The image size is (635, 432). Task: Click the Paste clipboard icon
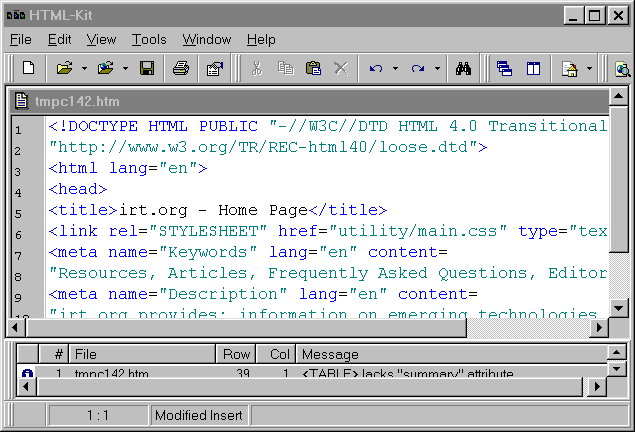(x=313, y=69)
